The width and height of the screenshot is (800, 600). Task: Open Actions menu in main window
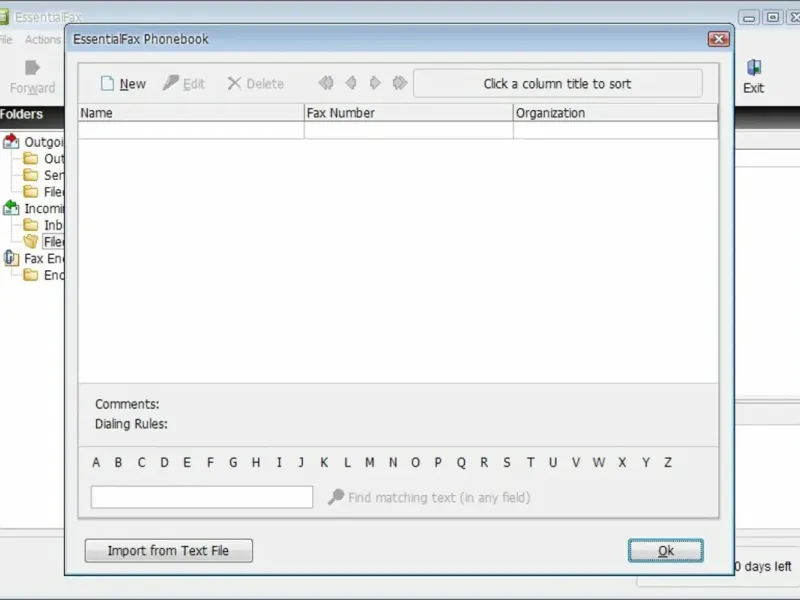pyautogui.click(x=43, y=40)
